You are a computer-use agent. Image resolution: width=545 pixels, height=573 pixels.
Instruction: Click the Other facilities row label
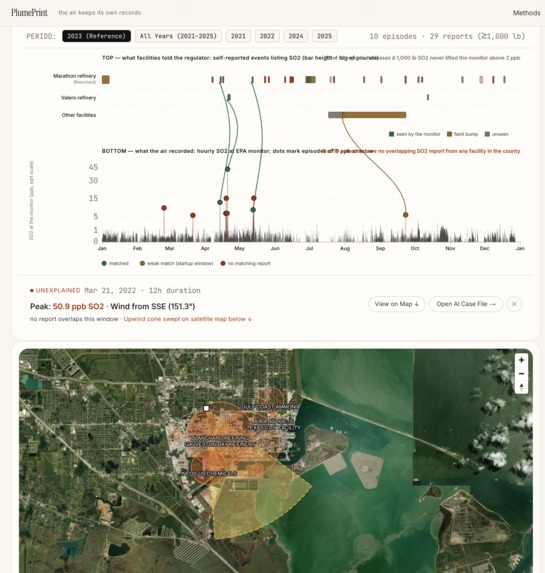(79, 115)
